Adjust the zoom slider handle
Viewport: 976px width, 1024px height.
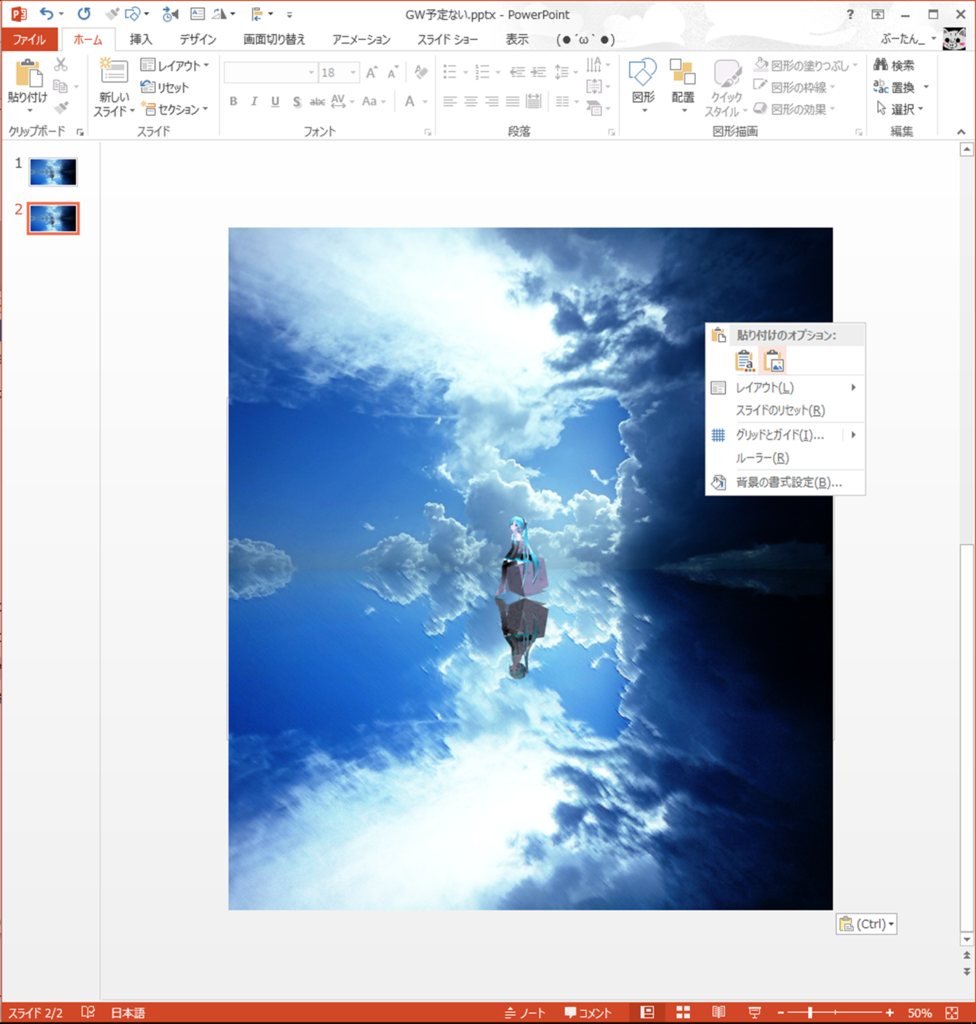click(x=810, y=1012)
